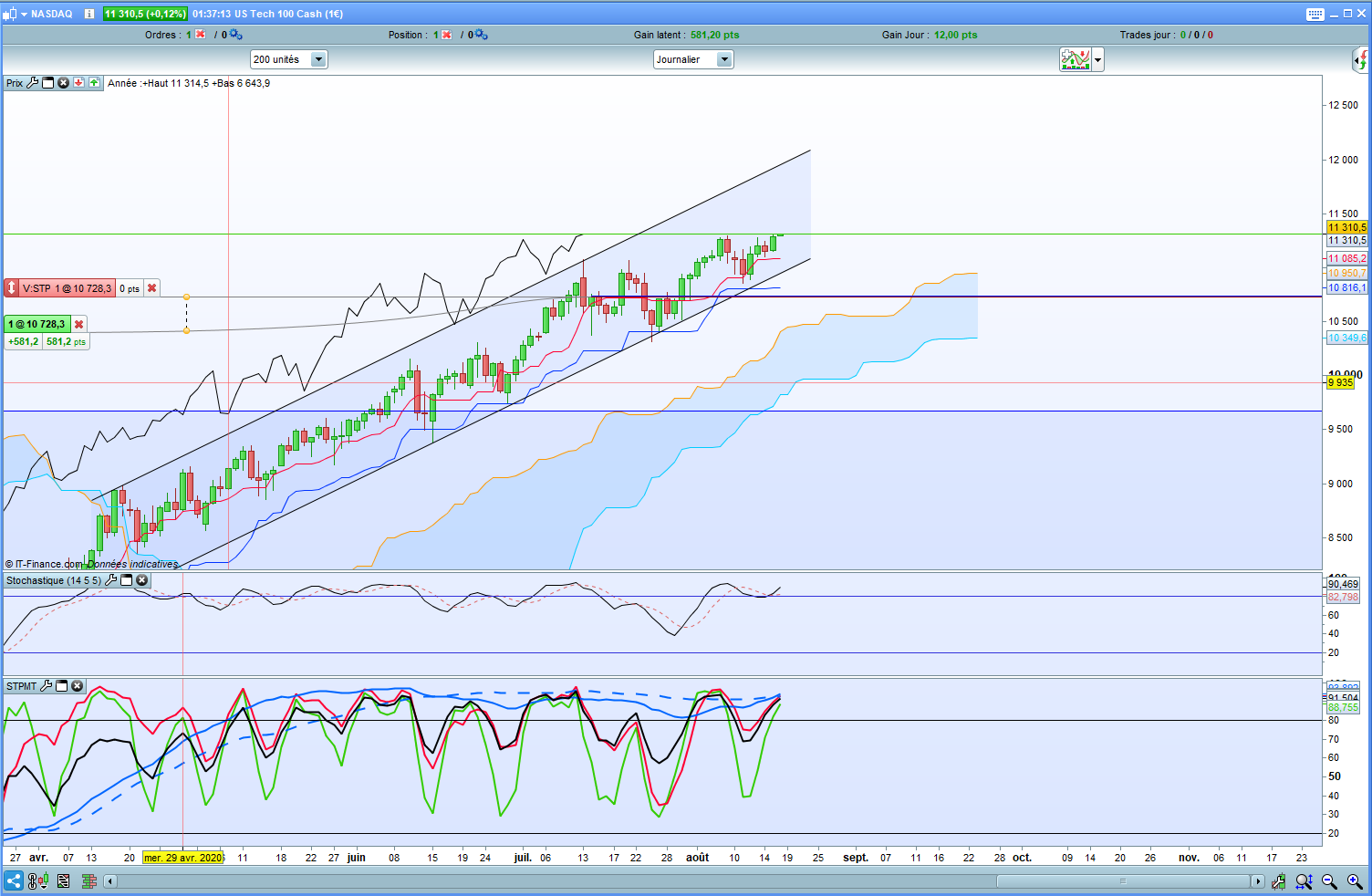Close all positions using red X
Viewport: 1372px width, 896px height.
coord(447,35)
